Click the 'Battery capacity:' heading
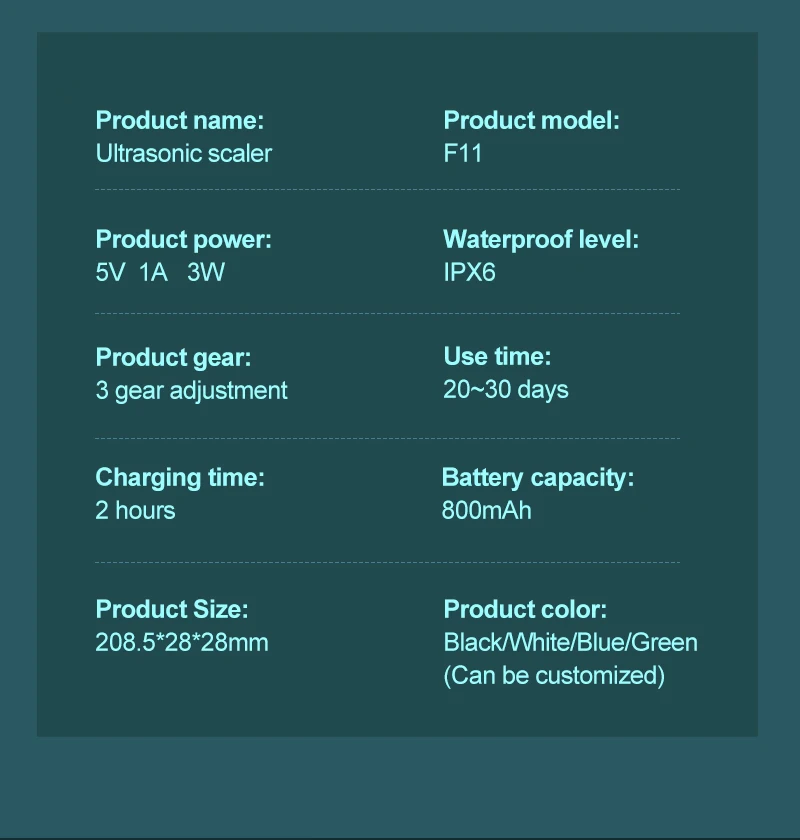The image size is (800, 840). click(x=537, y=478)
